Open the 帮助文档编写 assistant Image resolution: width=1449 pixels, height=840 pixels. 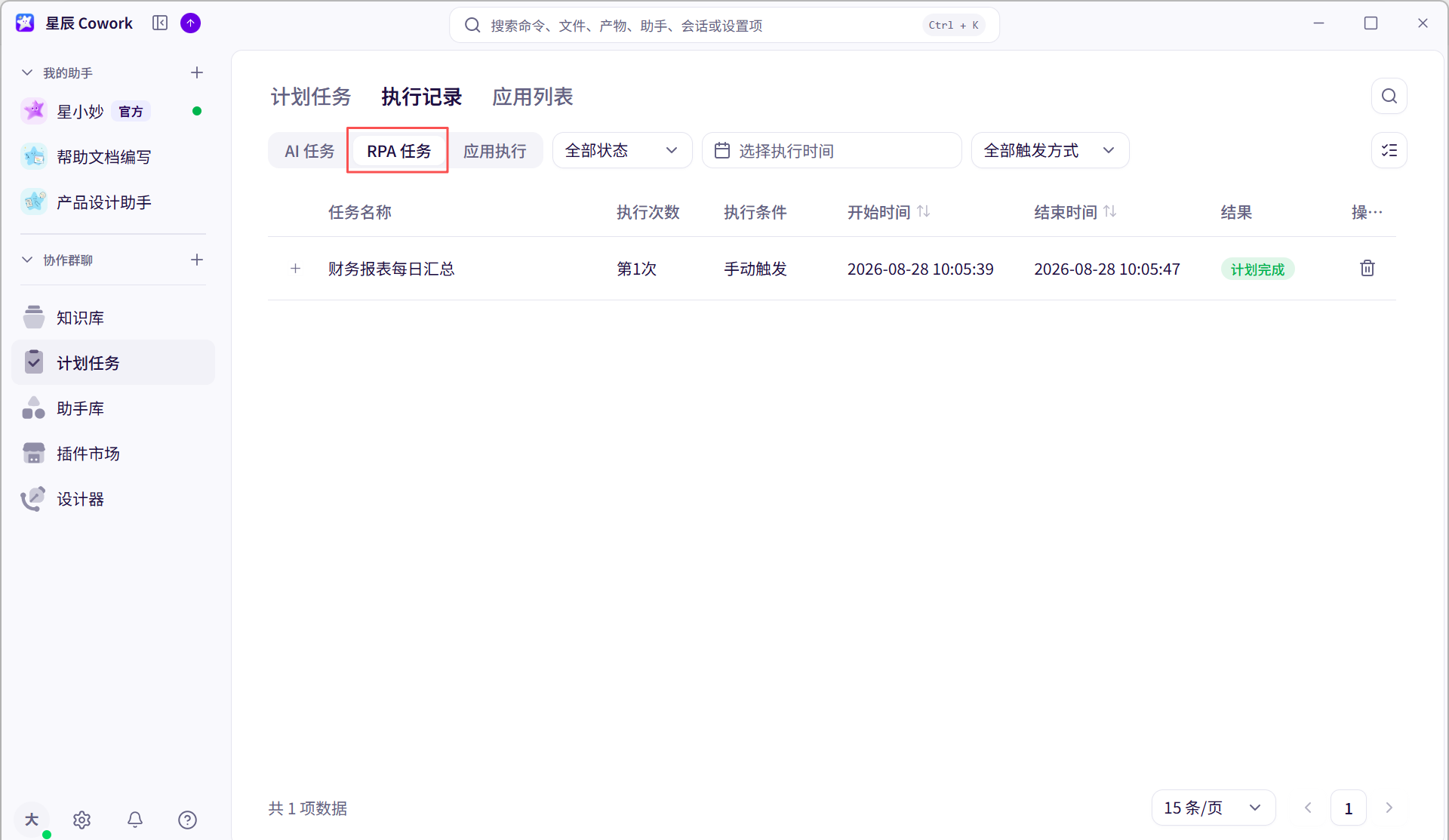click(113, 156)
